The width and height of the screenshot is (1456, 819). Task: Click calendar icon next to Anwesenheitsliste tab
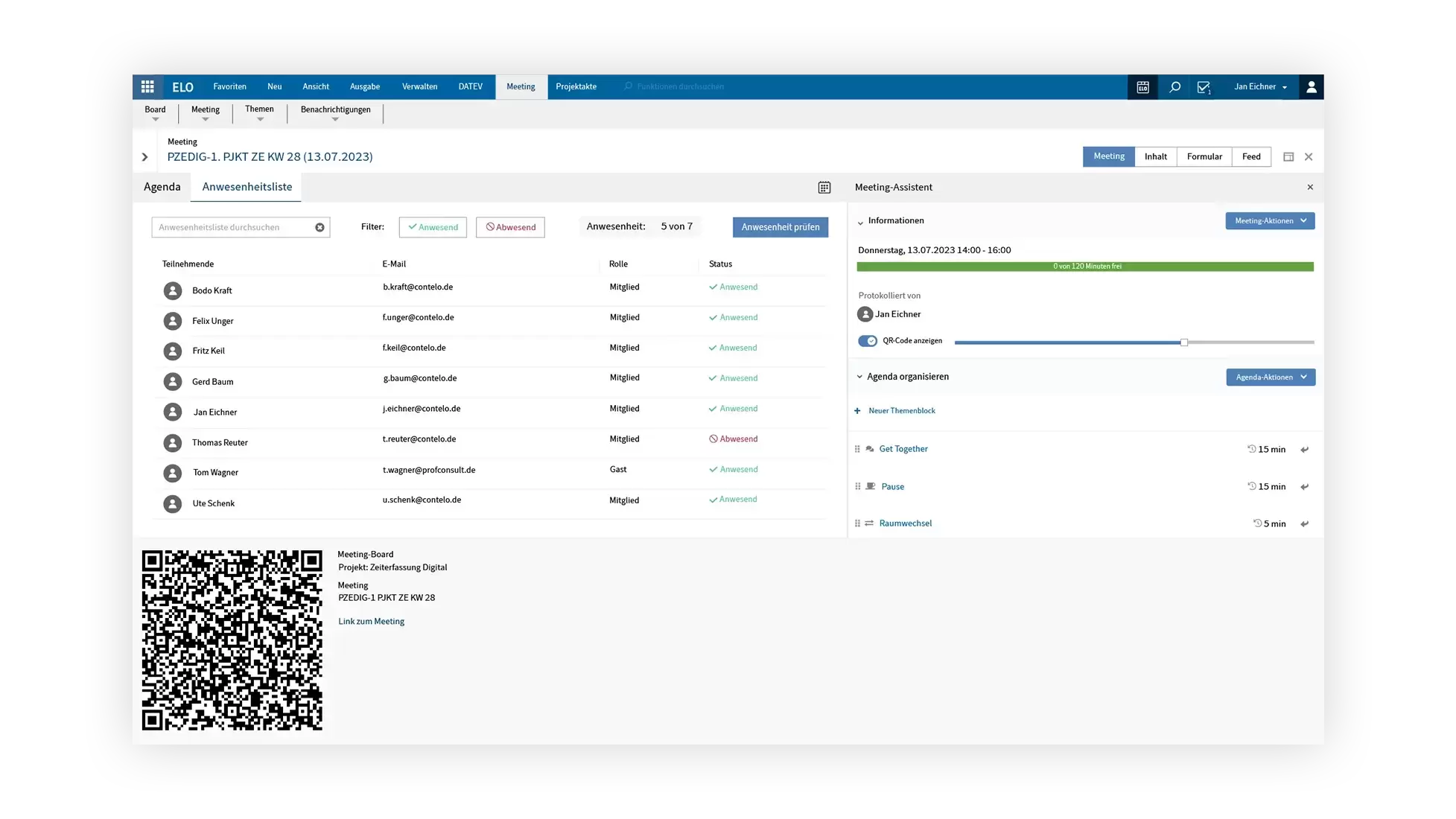click(x=824, y=188)
